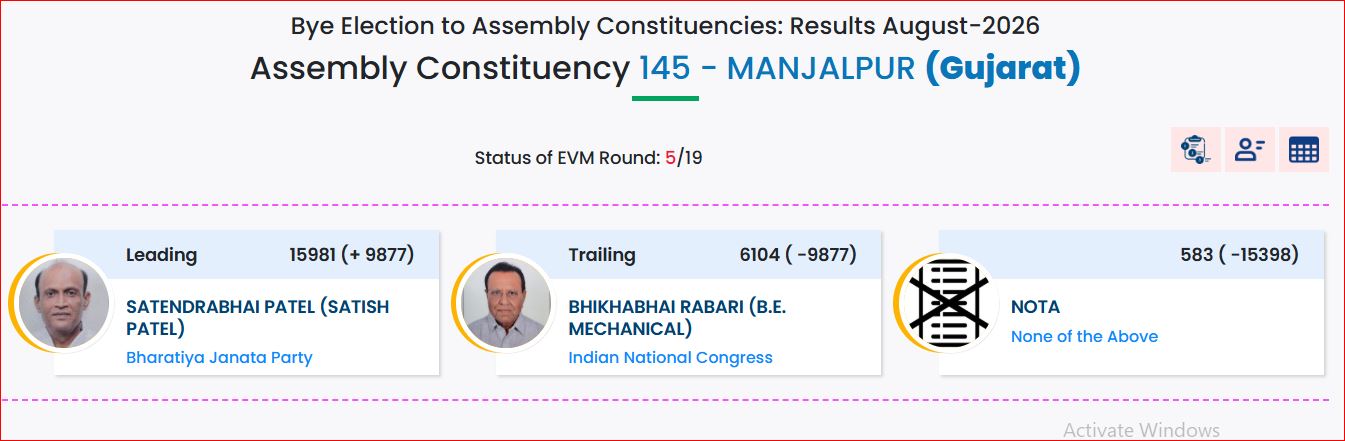Viewport: 1345px width, 441px height.
Task: Click the Leading status label
Action: (161, 255)
